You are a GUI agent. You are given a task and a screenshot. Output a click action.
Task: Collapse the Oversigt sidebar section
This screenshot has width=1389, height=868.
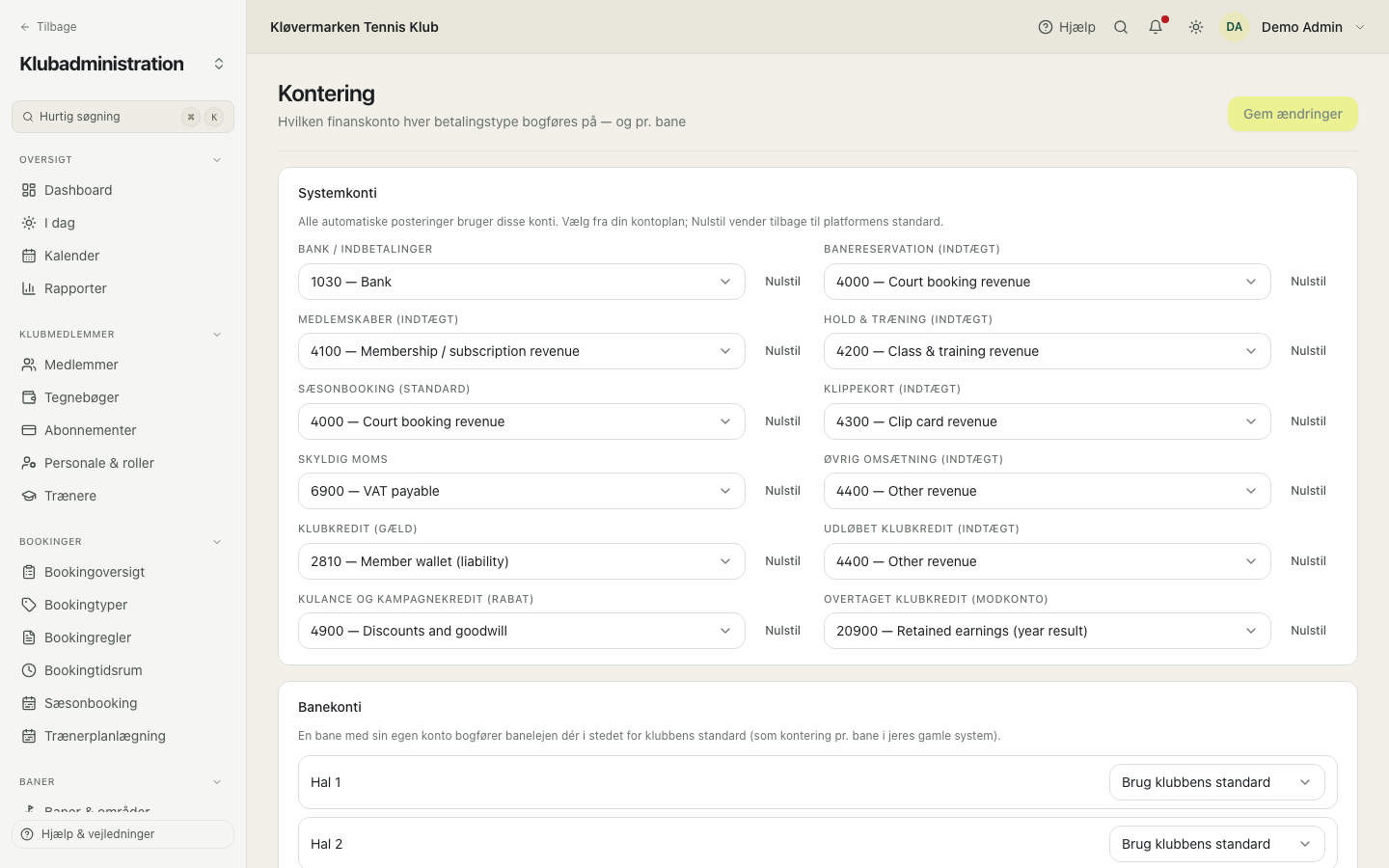pos(217,160)
